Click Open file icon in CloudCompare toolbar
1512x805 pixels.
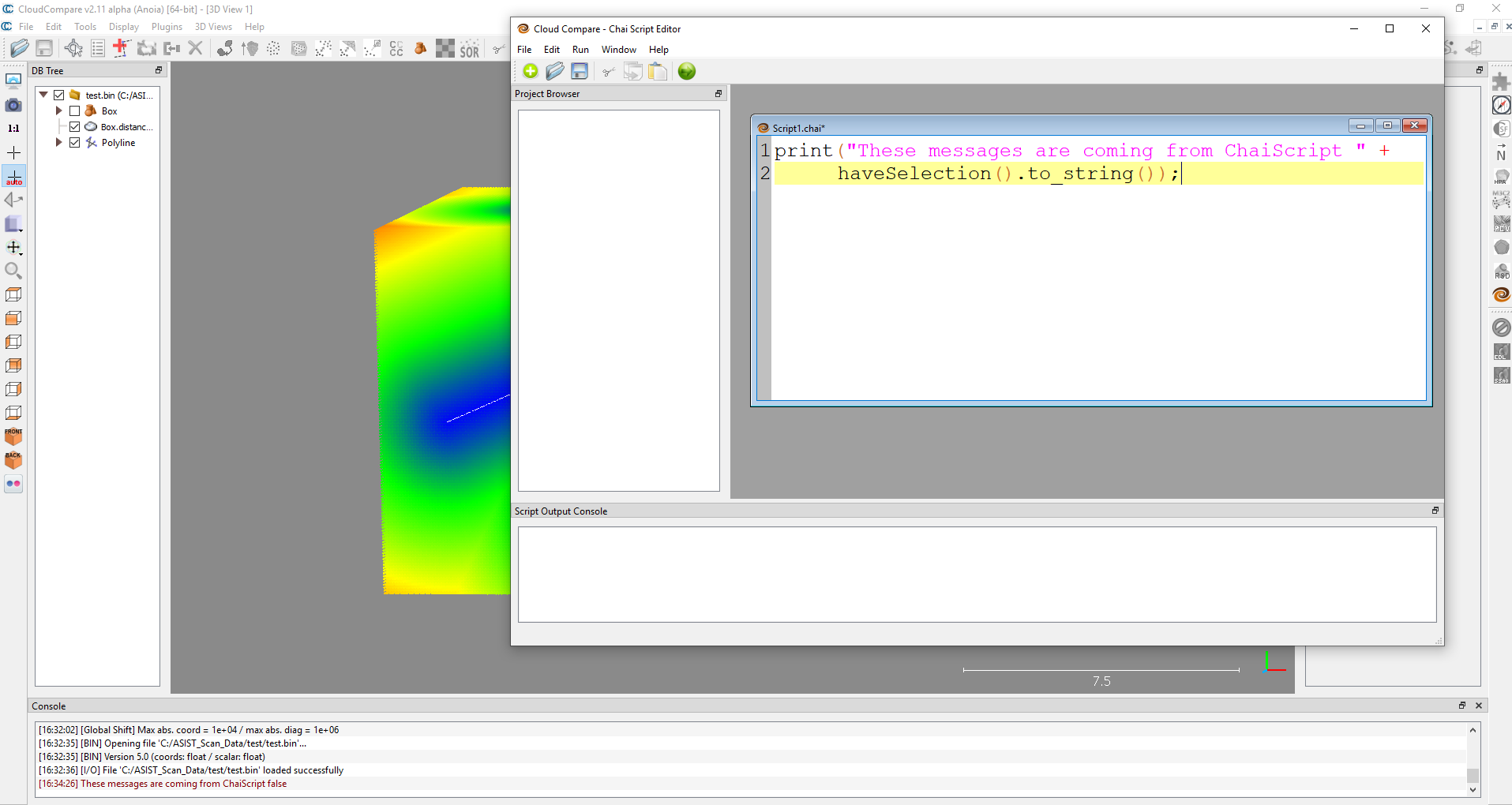click(x=20, y=48)
